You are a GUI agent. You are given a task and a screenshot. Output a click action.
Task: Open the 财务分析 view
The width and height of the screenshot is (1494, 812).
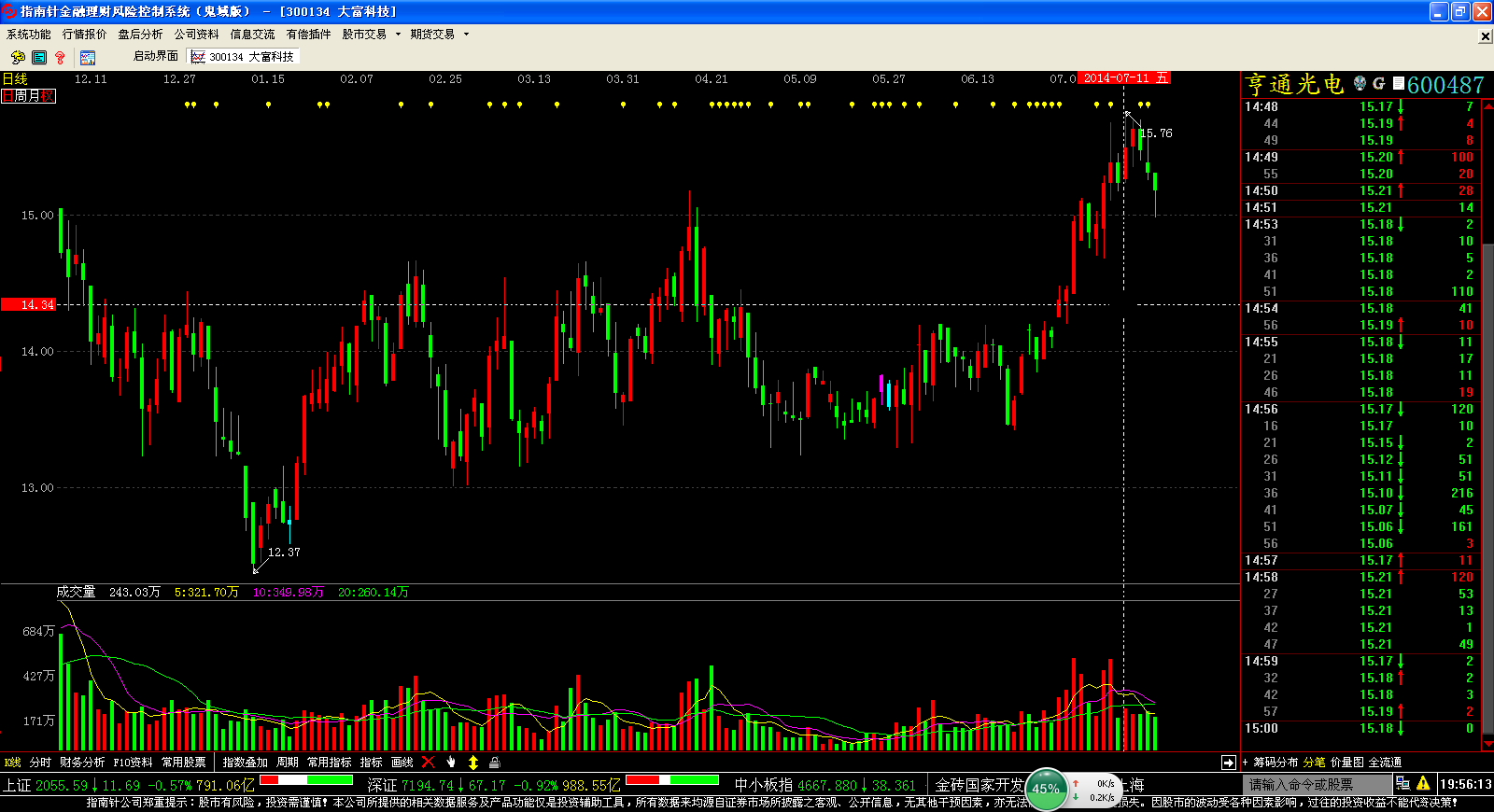click(82, 763)
